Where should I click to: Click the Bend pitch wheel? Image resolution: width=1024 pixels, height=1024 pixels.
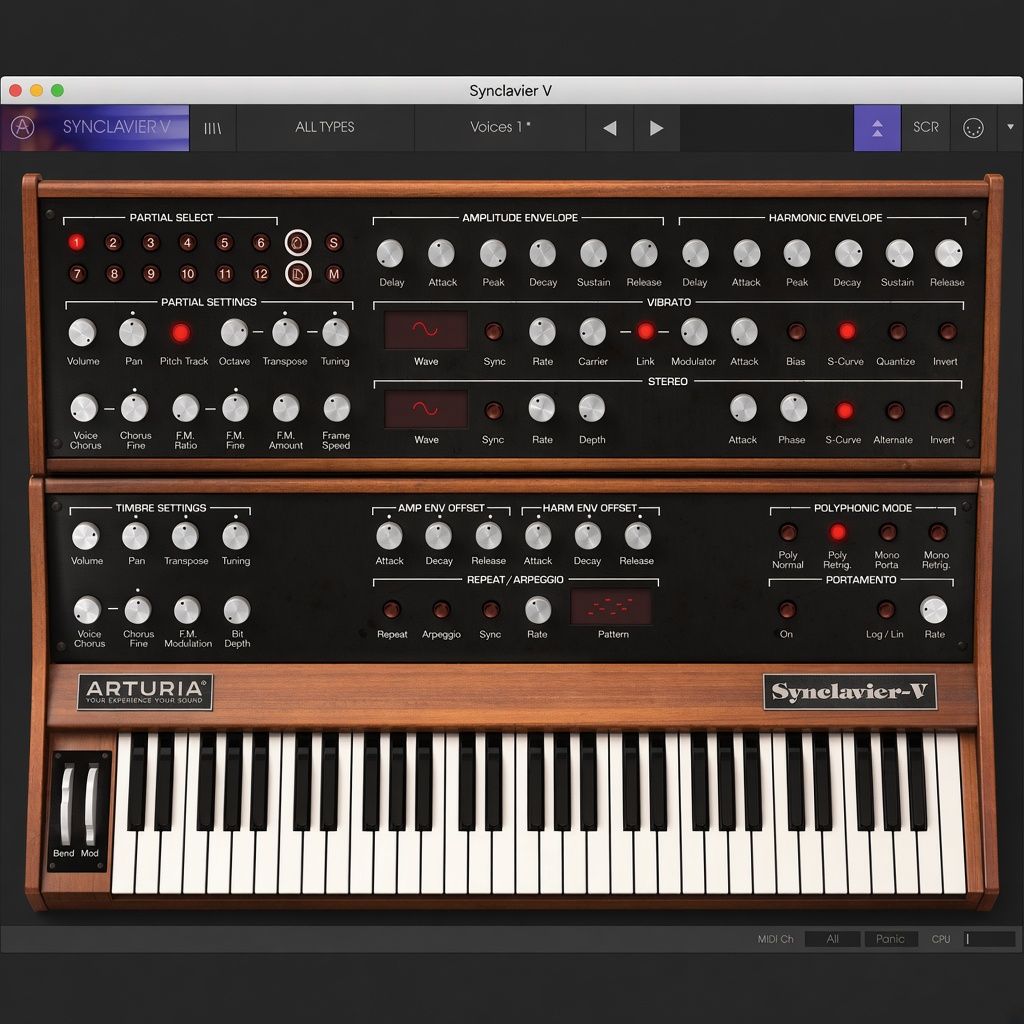pyautogui.click(x=67, y=805)
